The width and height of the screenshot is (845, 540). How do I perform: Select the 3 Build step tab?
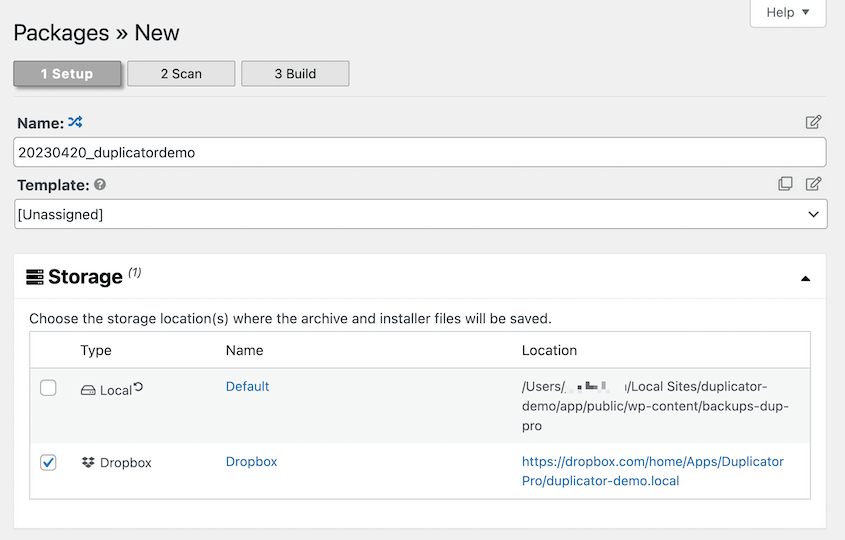pos(295,73)
